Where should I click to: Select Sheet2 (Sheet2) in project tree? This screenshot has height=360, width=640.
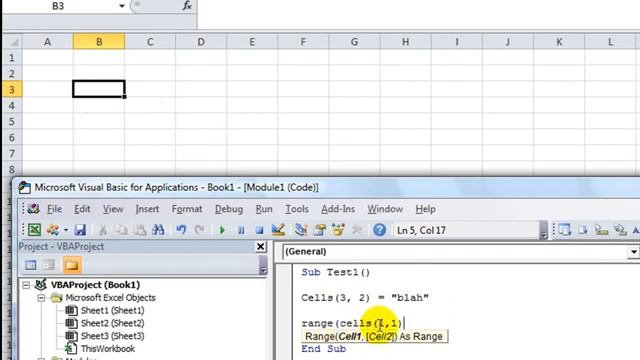click(x=112, y=323)
